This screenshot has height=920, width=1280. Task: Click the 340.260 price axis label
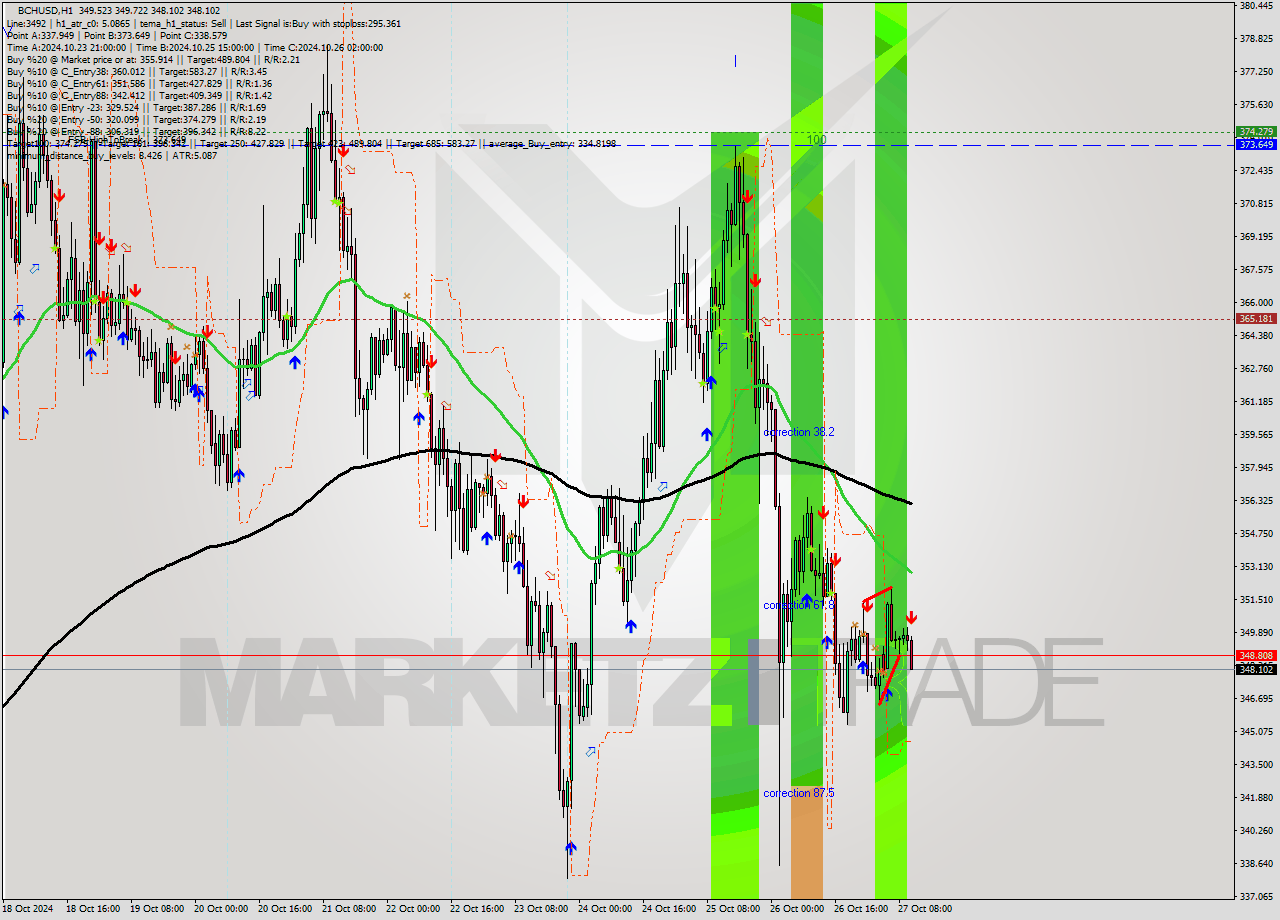click(1256, 831)
